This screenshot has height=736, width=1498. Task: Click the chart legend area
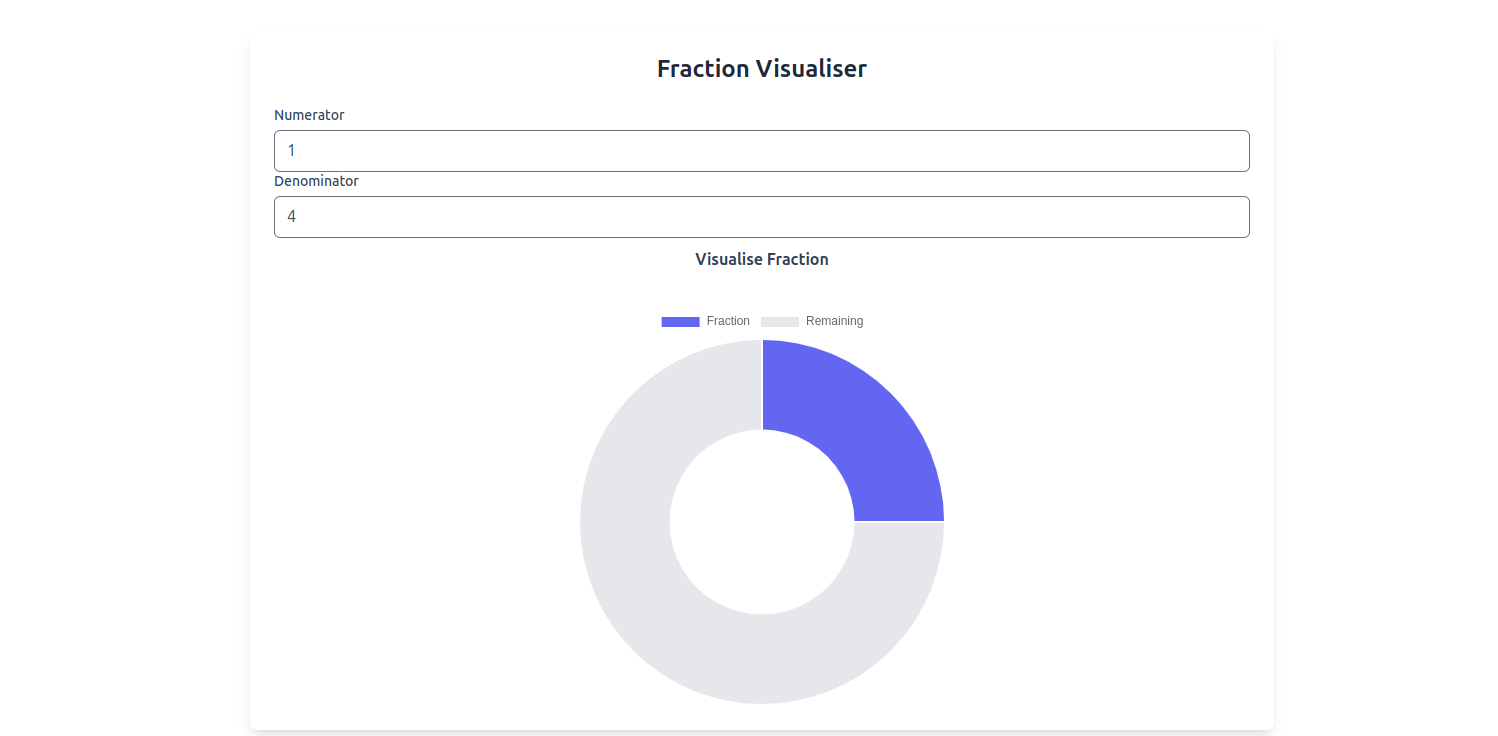(762, 321)
